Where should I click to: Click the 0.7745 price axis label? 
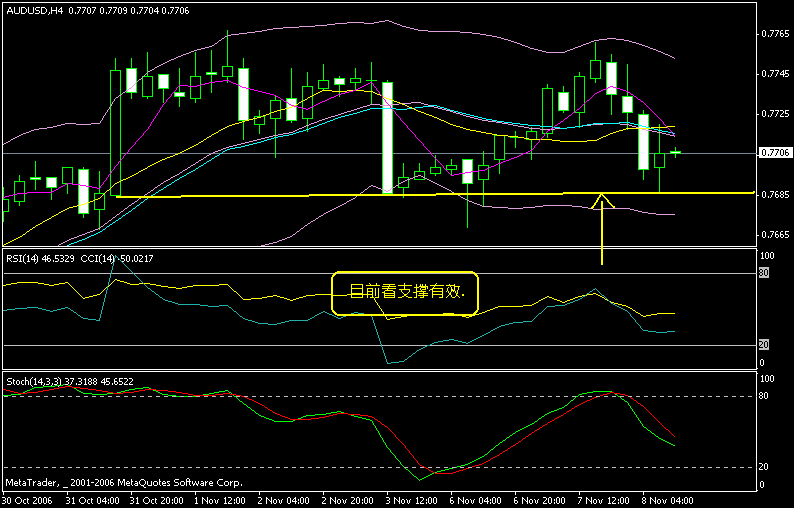(x=775, y=74)
